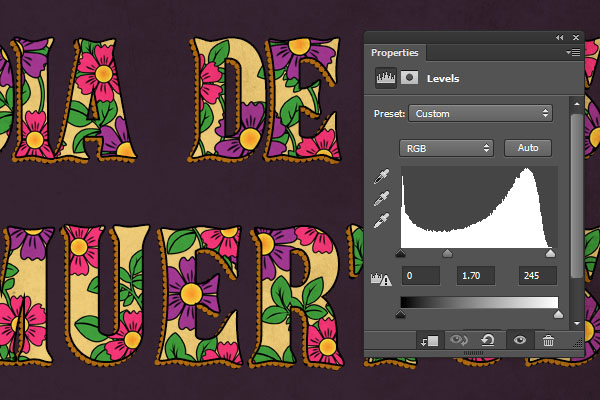Image resolution: width=600 pixels, height=400 pixels.
Task: Close the Properties panel
Action: click(576, 38)
